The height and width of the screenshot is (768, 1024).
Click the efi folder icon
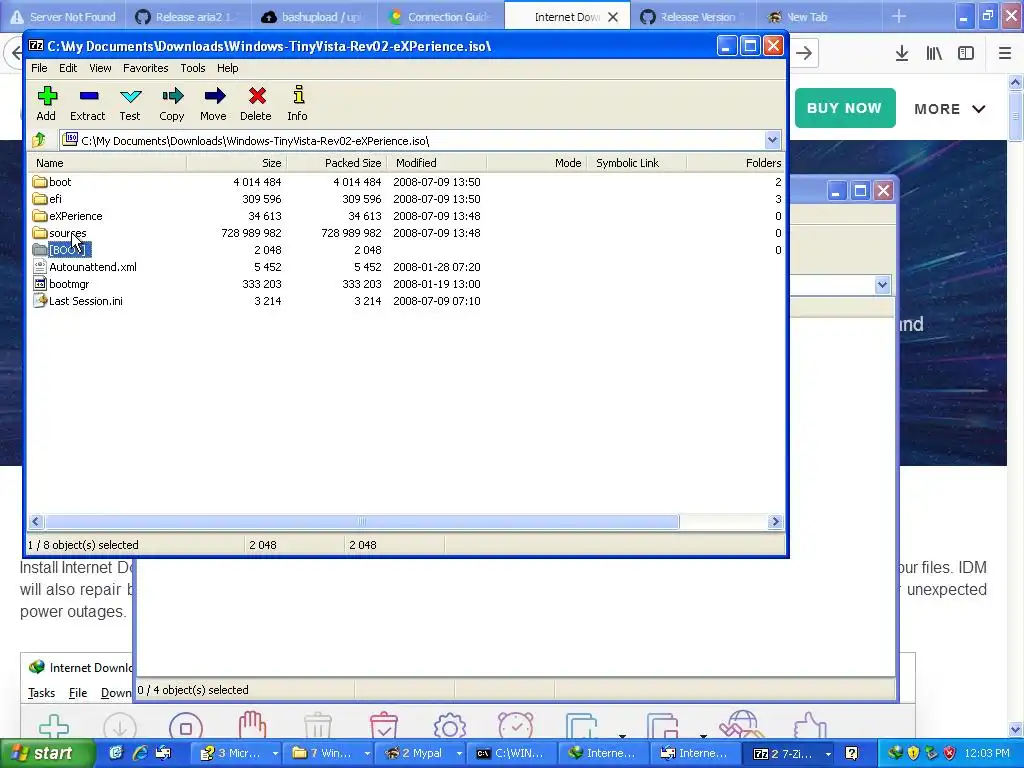point(40,199)
